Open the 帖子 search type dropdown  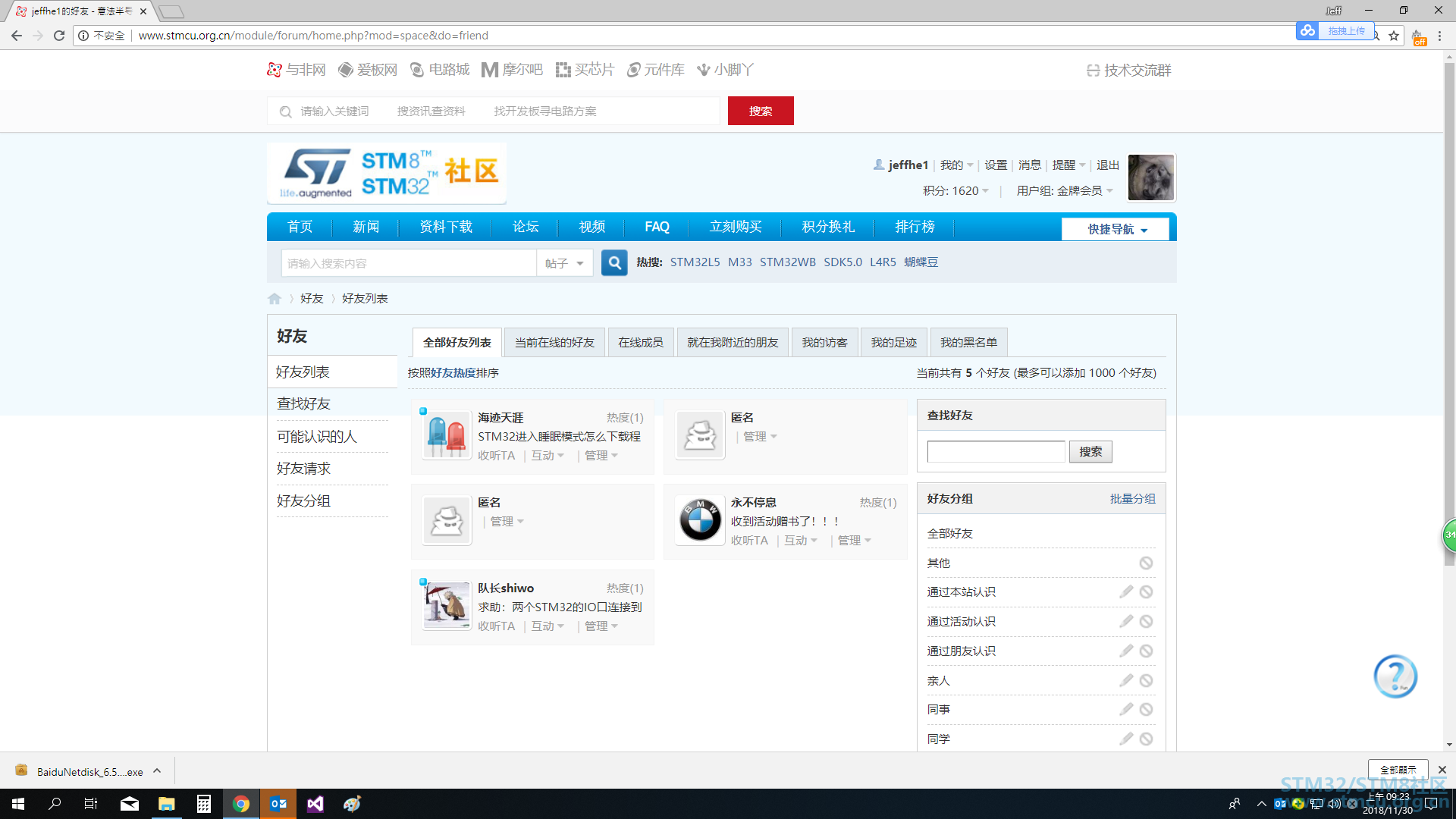pyautogui.click(x=564, y=263)
